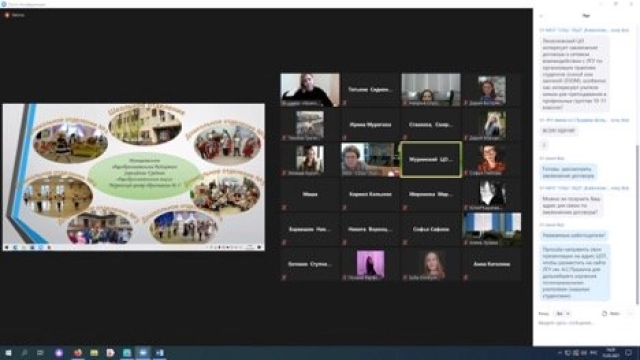Image resolution: width=640 pixels, height=360 pixels.
Task: Open the Windows Start menu
Action: click(8, 353)
